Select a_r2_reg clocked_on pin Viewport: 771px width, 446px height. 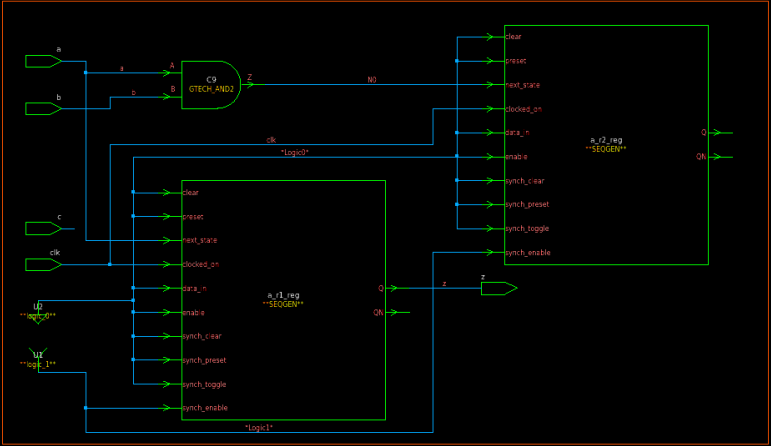coord(524,109)
